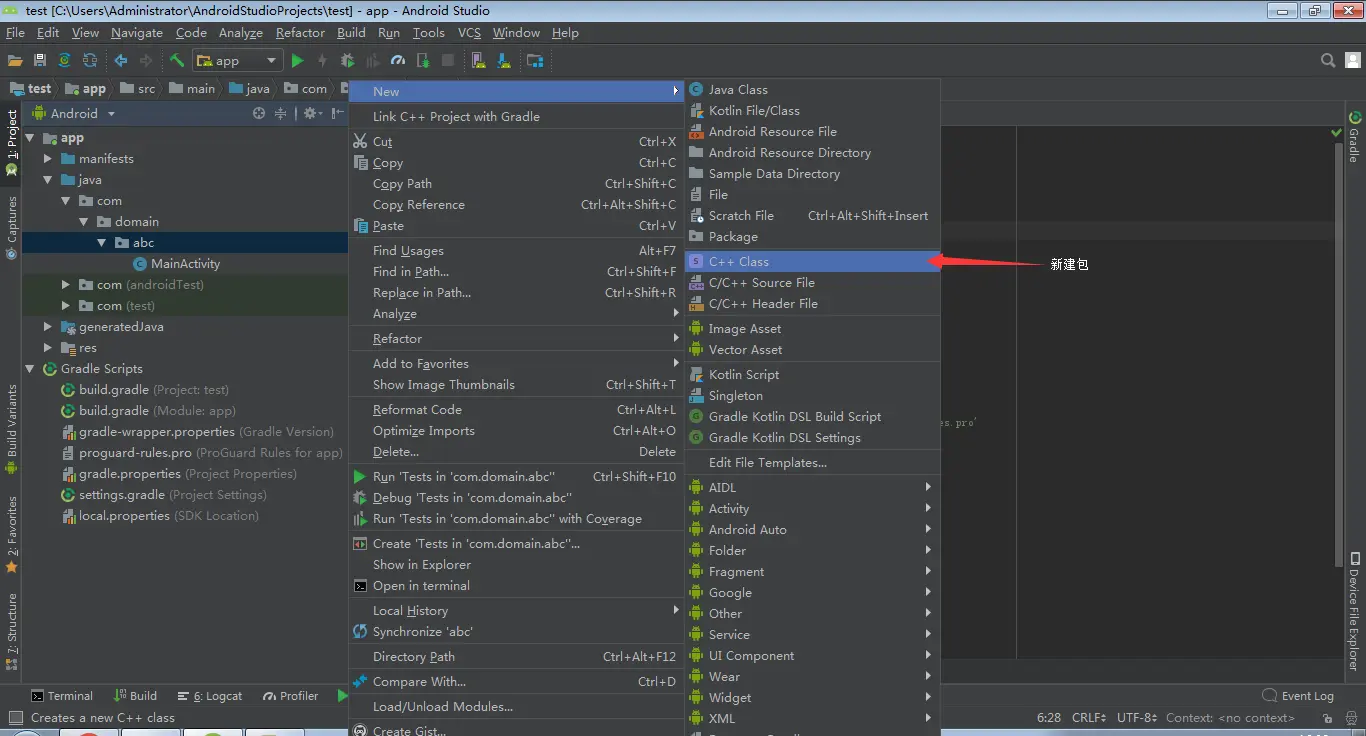Click the UTF-8 encoding in status bar
Viewport: 1366px width, 736px height.
[x=1137, y=717]
